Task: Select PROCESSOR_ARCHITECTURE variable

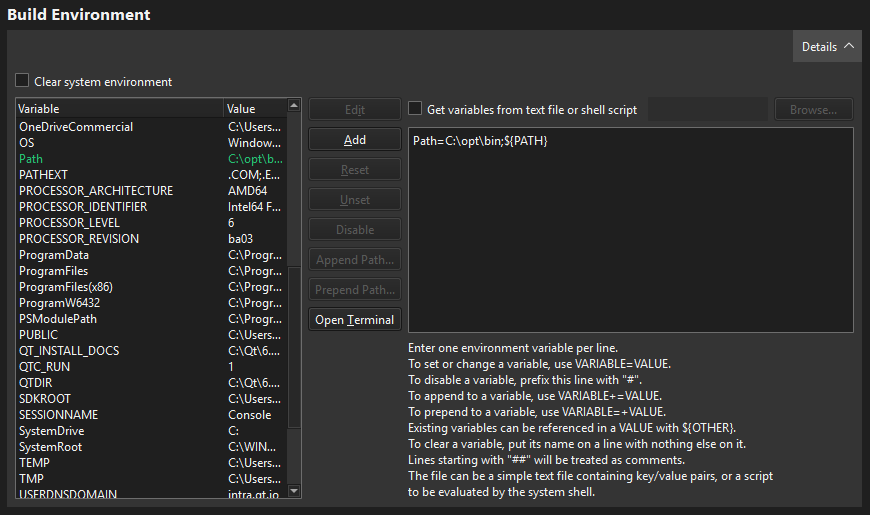Action: pos(151,190)
